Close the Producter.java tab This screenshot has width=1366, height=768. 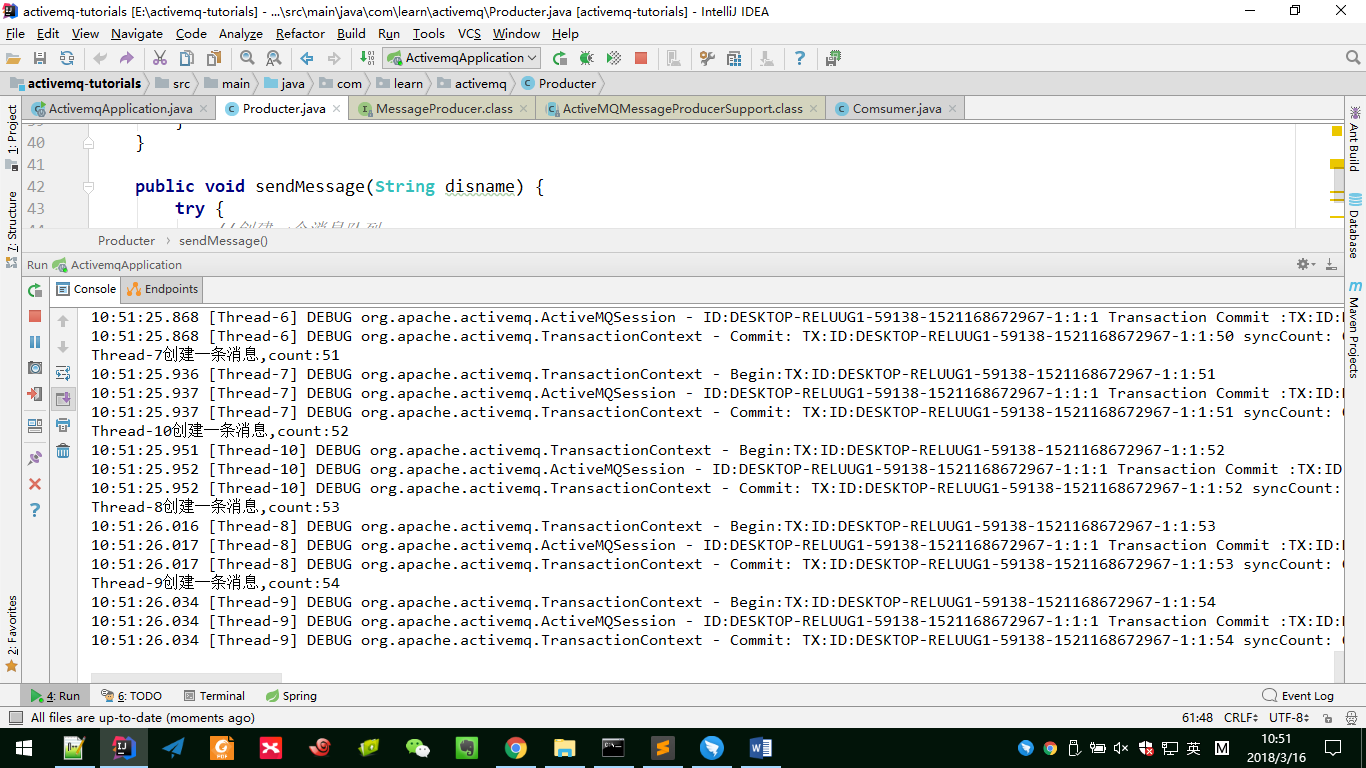[x=336, y=108]
